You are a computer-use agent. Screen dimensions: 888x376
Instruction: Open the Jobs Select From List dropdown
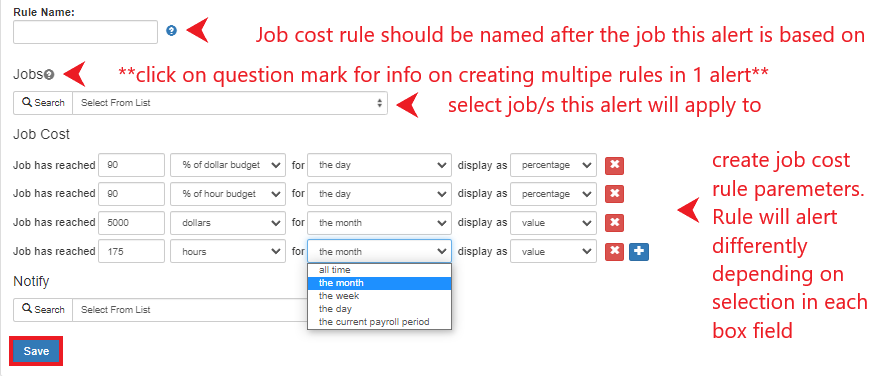click(230, 103)
